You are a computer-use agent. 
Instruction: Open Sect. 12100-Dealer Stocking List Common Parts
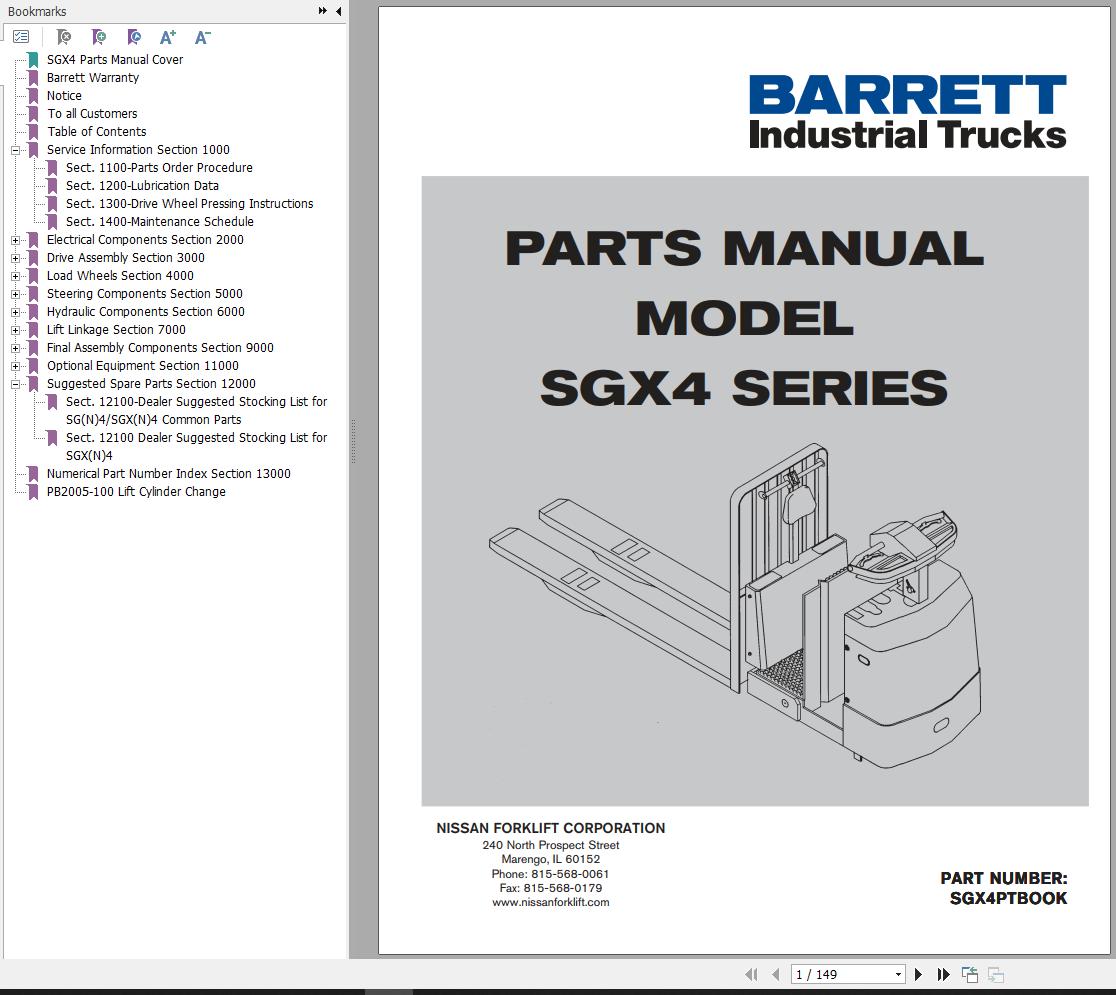pos(196,411)
